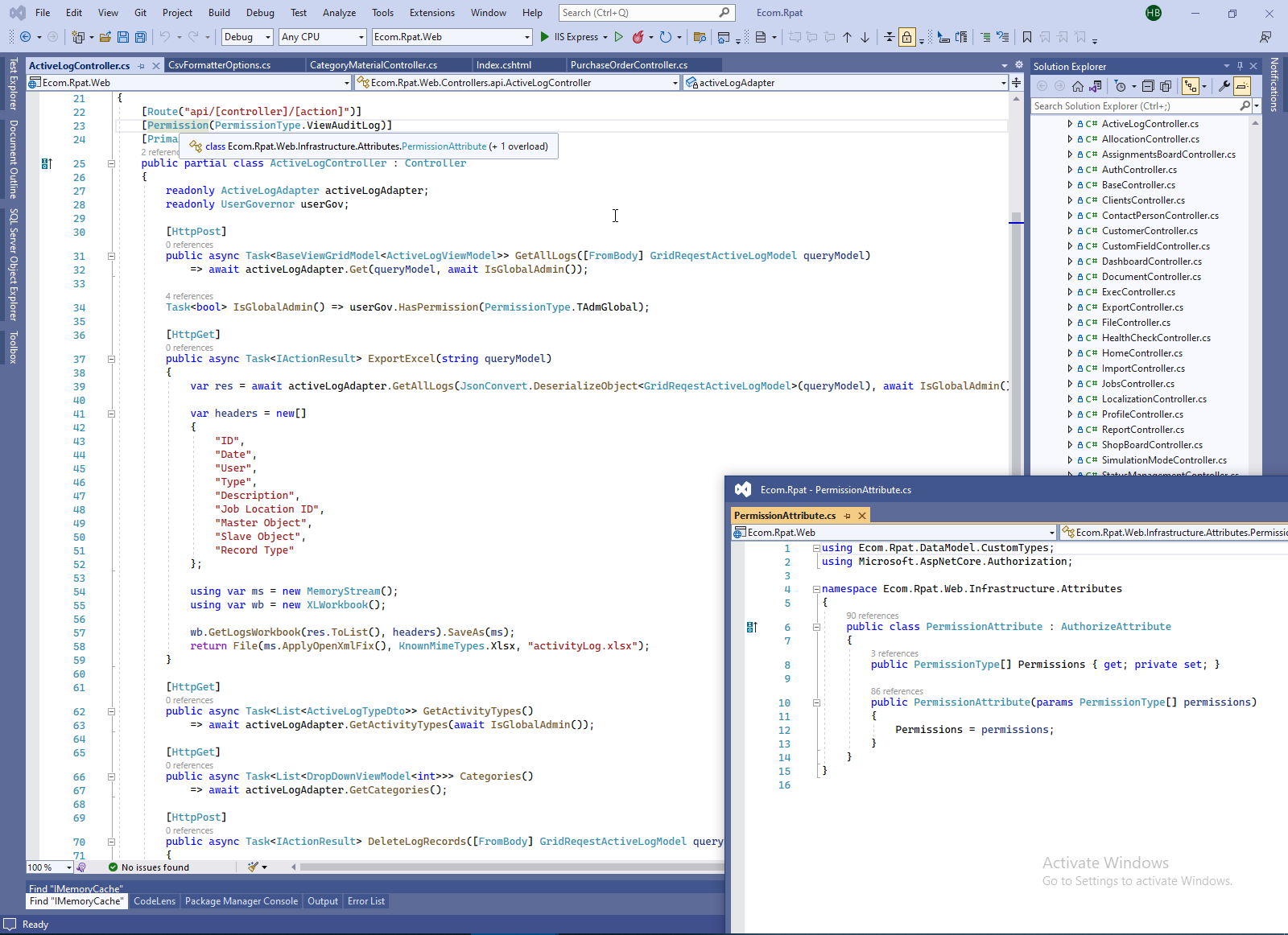Image resolution: width=1288 pixels, height=935 pixels.
Task: Click the Search Solution Explorer input field
Action: (1135, 106)
